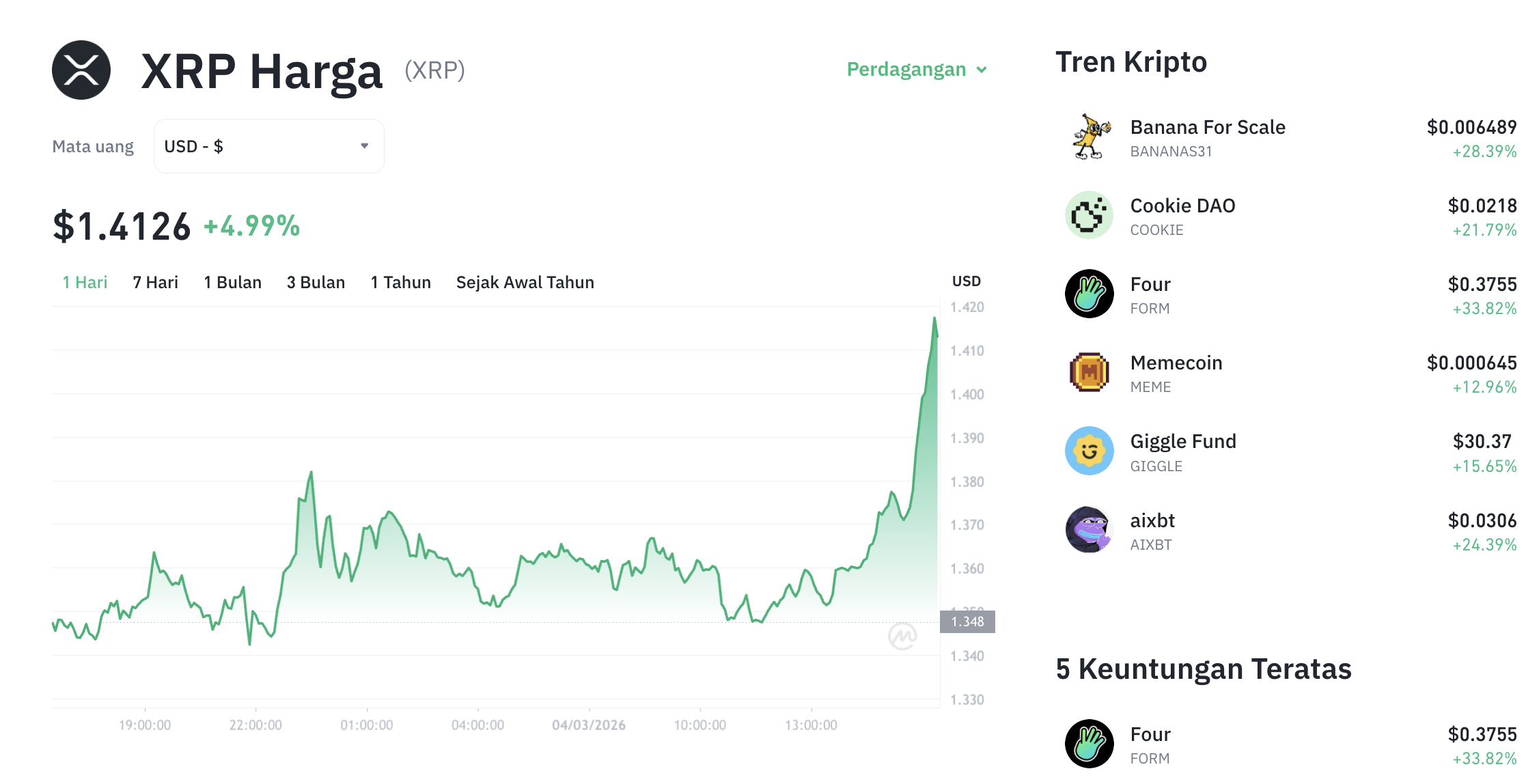Select the Four FORM hand icon
Screen dimensions: 1526x784
1089,294
